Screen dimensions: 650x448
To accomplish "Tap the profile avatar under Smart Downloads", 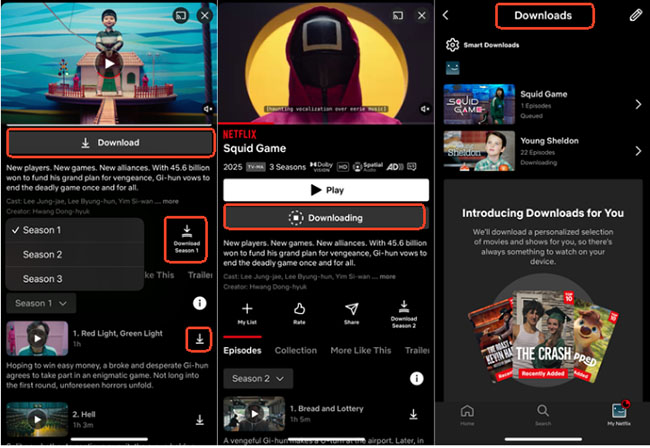I will coord(453,68).
